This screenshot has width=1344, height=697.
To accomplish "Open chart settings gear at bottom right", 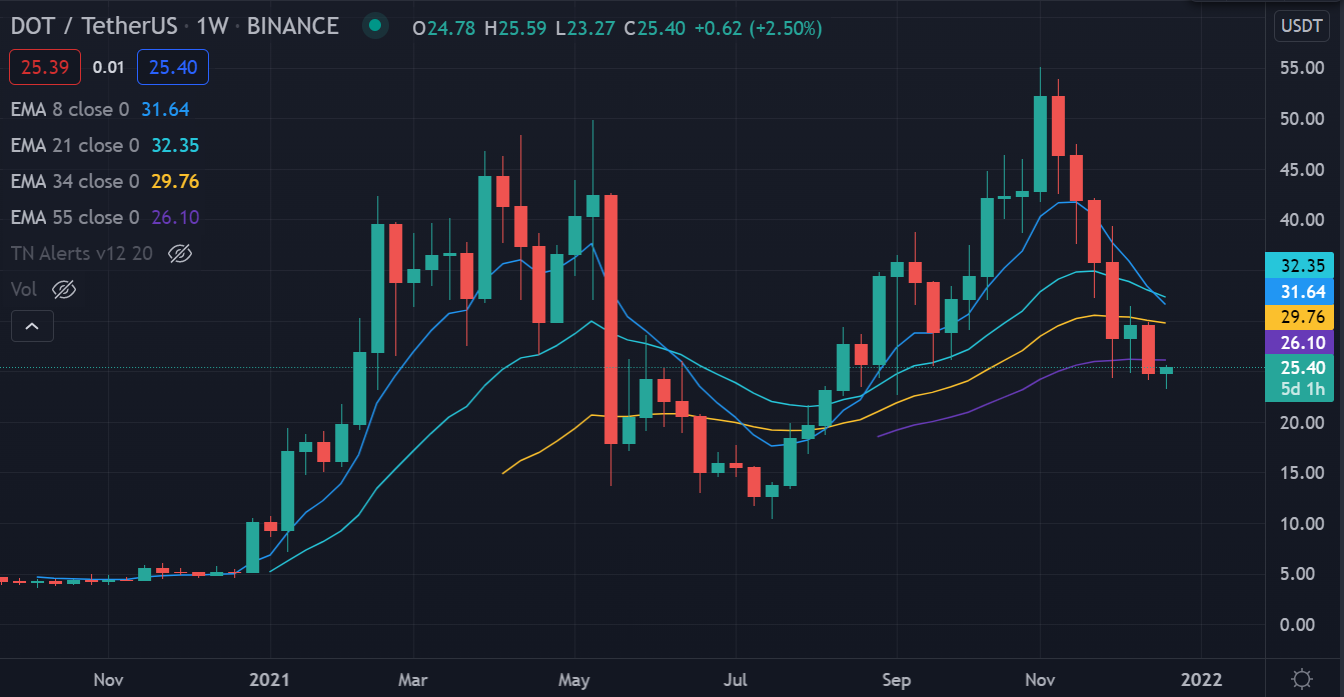I will click(x=1302, y=679).
